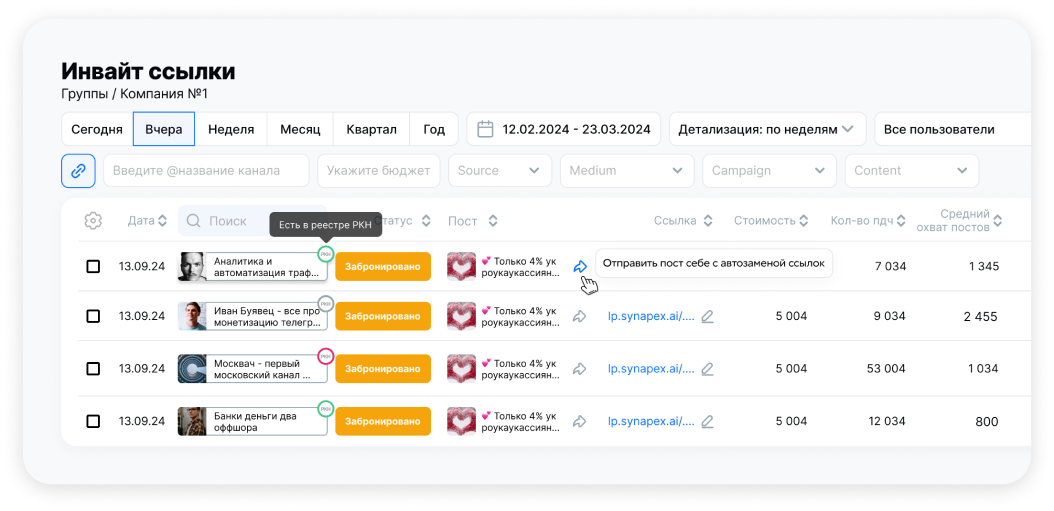
Task: Switch to the Неделя period tab
Action: click(x=232, y=129)
